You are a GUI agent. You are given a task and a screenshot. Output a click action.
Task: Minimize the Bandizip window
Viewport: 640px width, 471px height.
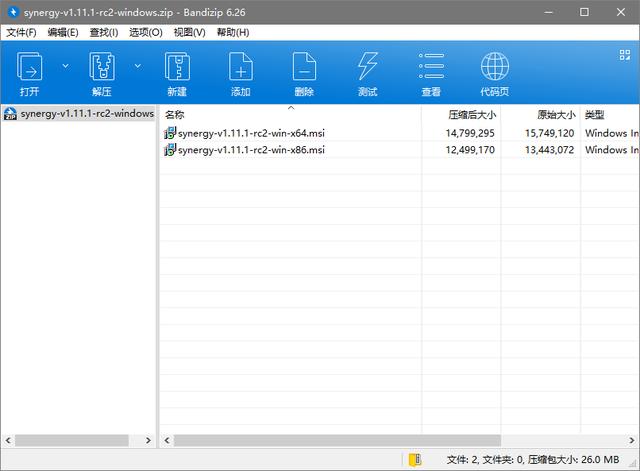(x=548, y=12)
